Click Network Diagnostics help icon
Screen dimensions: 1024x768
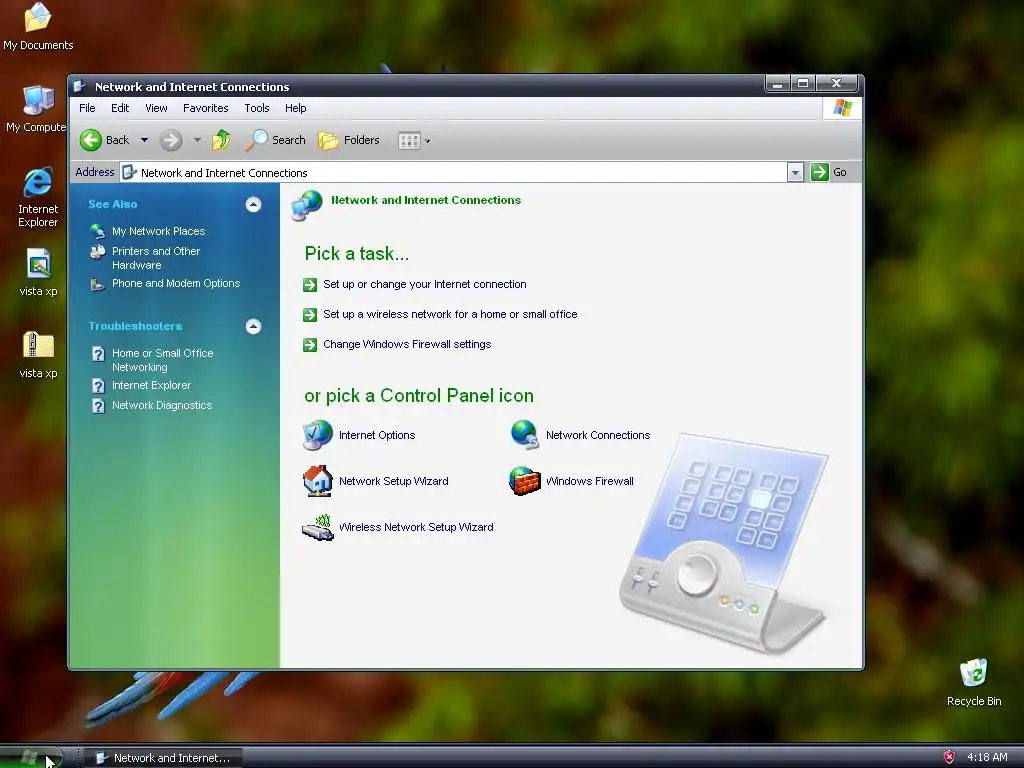click(x=98, y=406)
